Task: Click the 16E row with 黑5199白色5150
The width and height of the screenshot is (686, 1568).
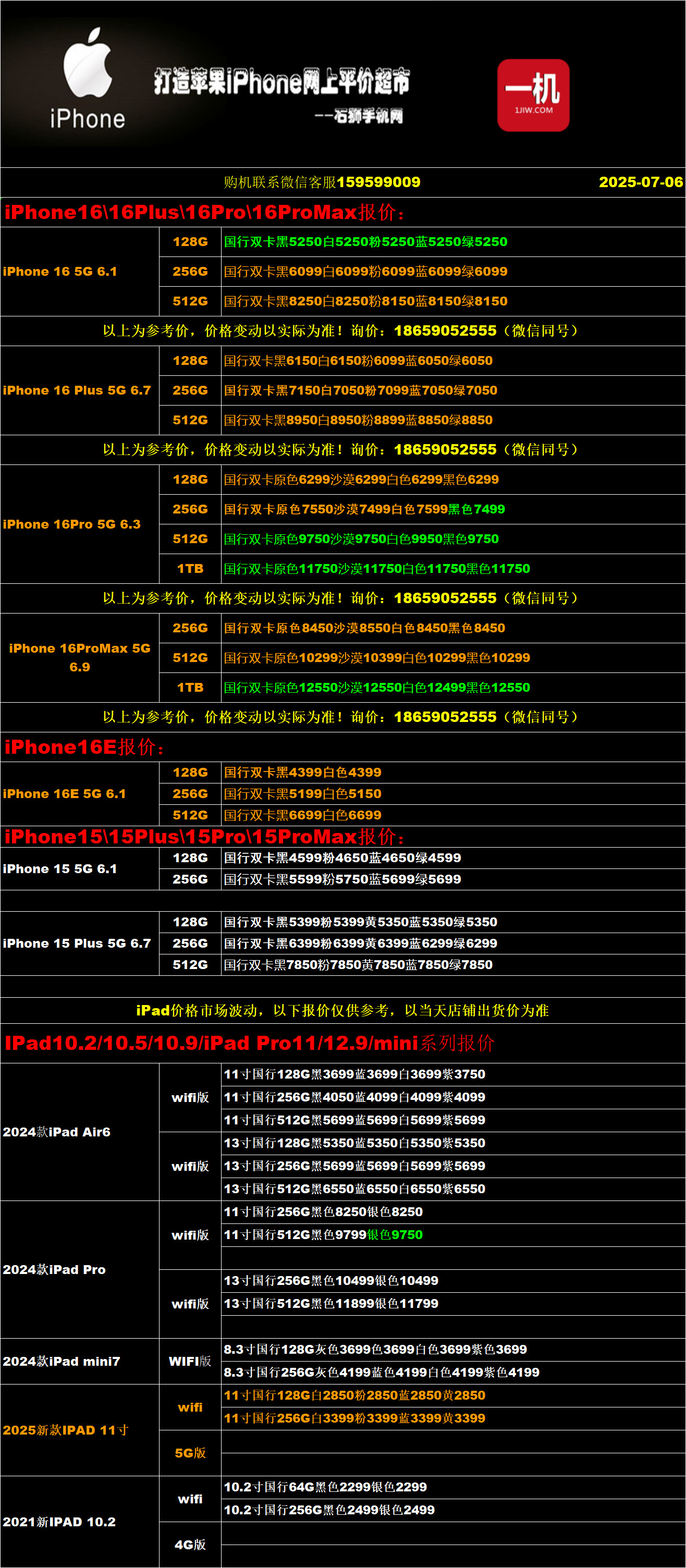Action: pos(454,794)
